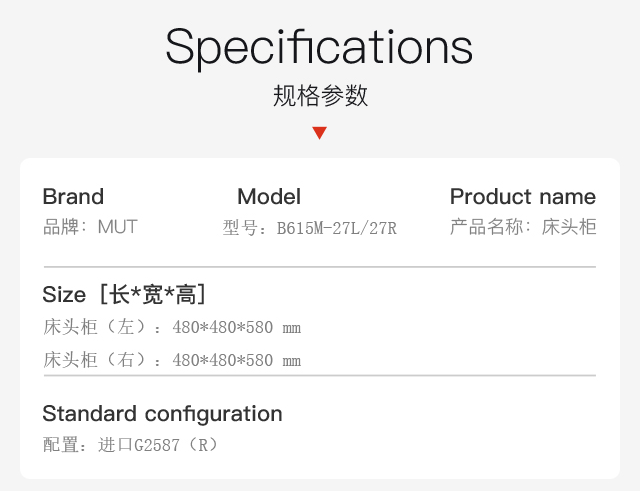Click the 型号 label text
Image resolution: width=640 pixels, height=491 pixels.
click(240, 228)
